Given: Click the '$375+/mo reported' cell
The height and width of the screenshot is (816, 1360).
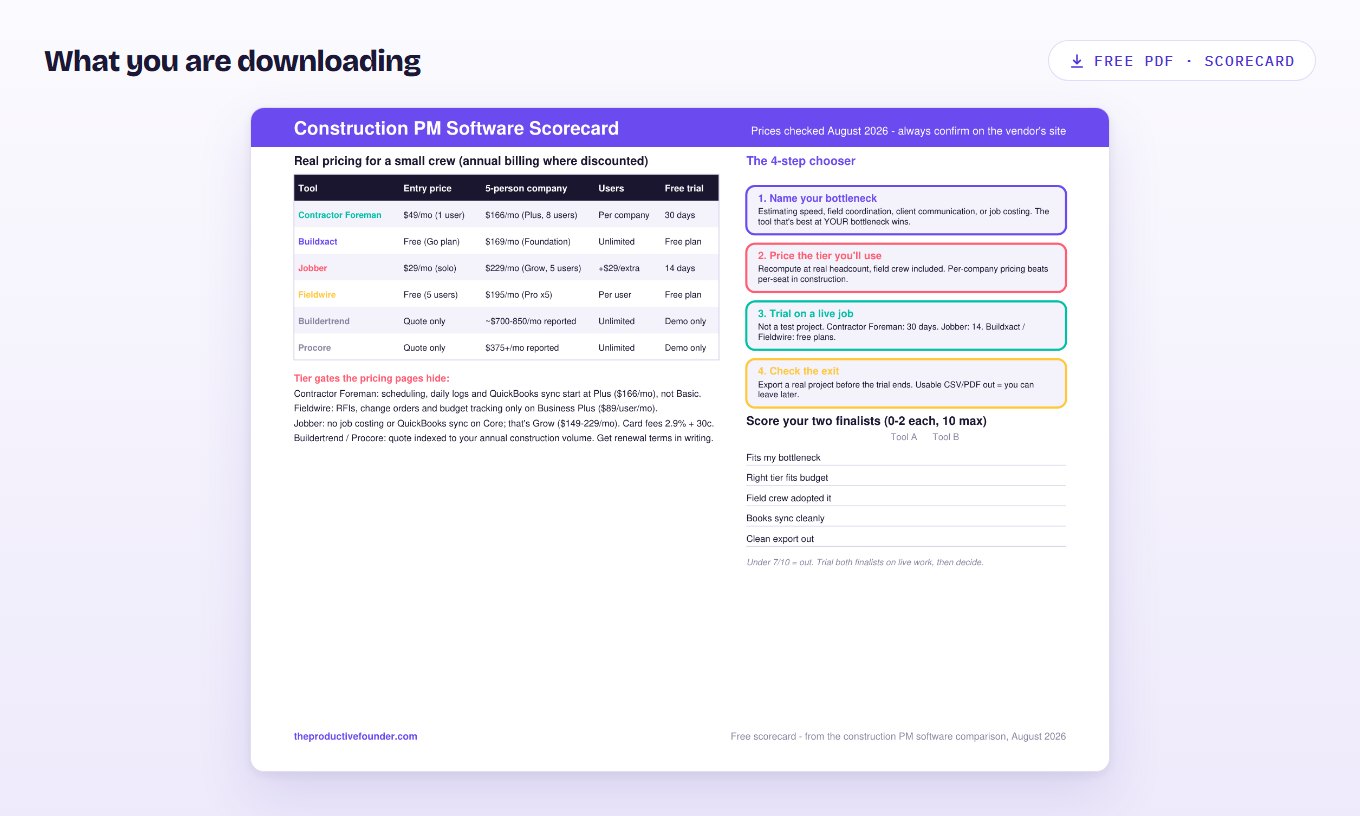Looking at the screenshot, I should (522, 348).
